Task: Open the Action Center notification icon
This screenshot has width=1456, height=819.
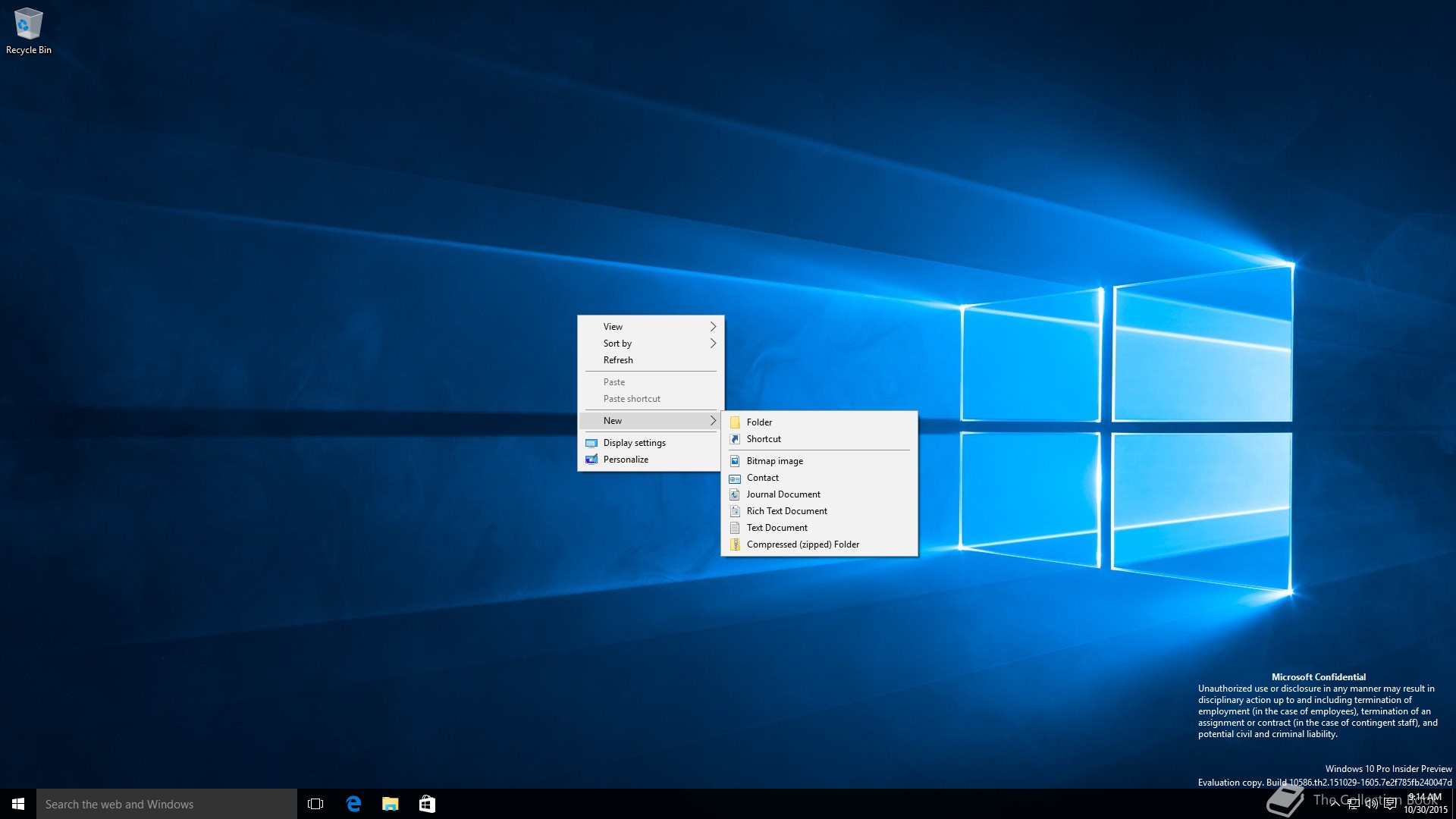Action: click(x=1390, y=804)
